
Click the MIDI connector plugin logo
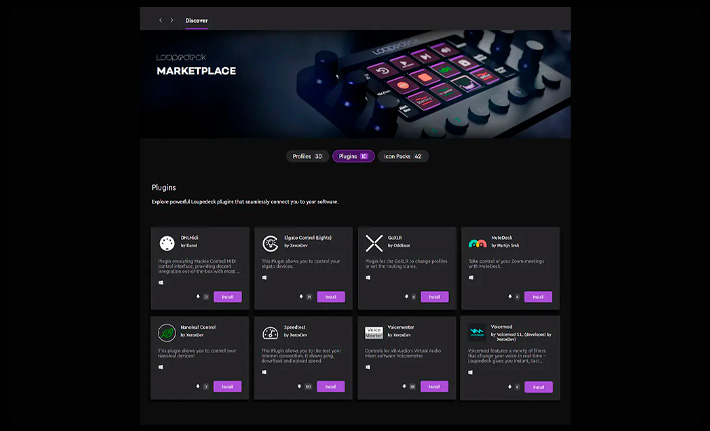click(167, 244)
